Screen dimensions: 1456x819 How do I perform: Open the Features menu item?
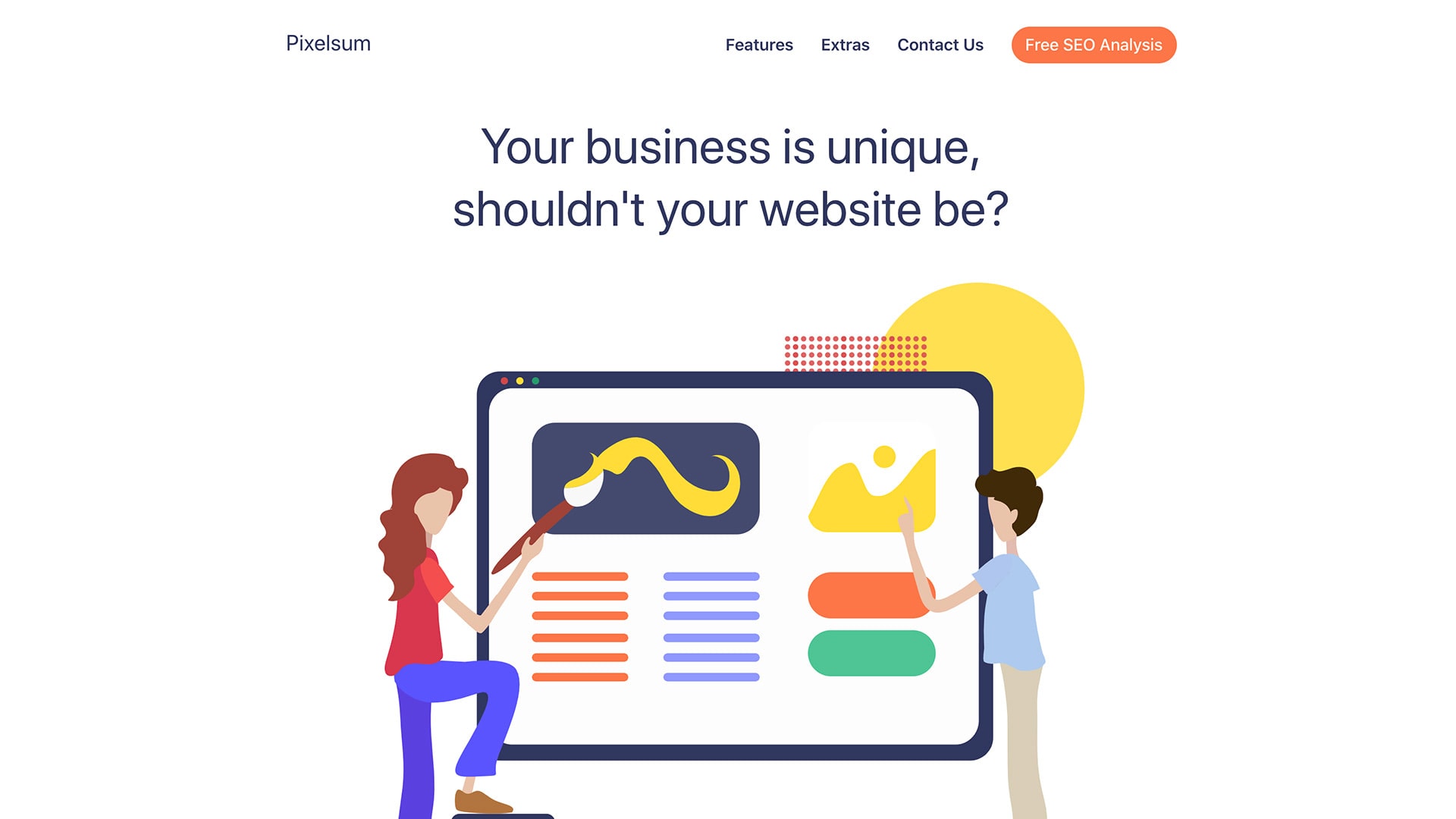758,44
